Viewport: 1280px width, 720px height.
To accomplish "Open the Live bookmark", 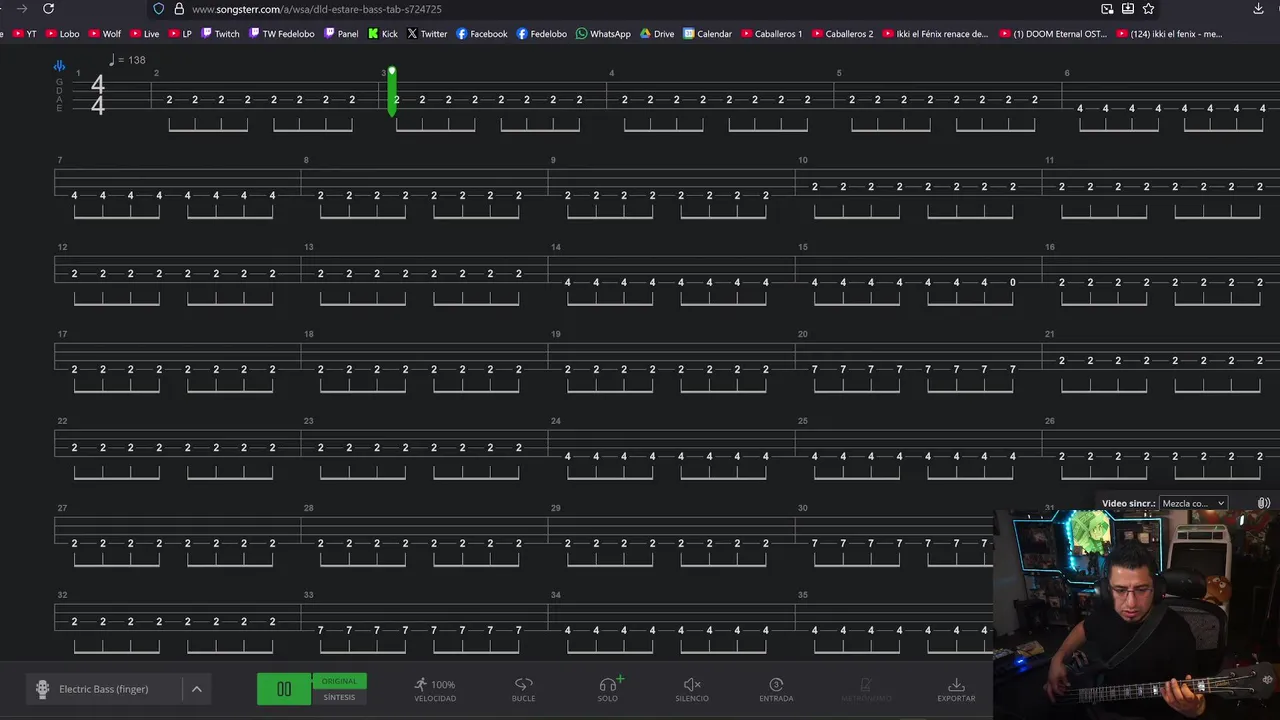I will point(145,34).
